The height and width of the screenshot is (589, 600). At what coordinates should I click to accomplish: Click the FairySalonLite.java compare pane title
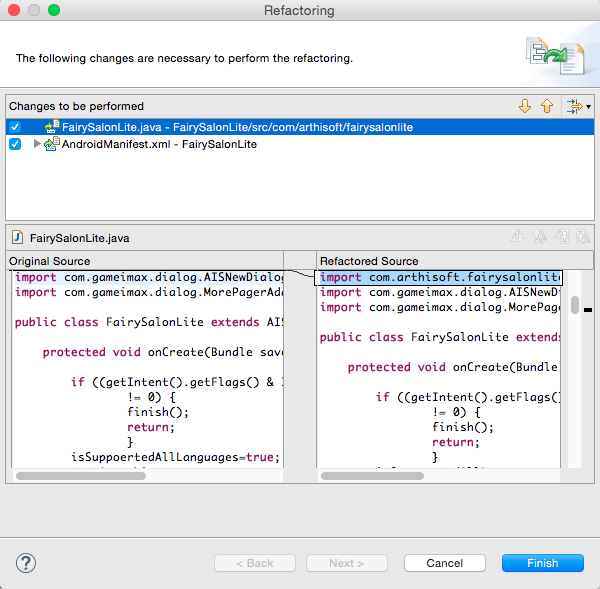(80, 238)
